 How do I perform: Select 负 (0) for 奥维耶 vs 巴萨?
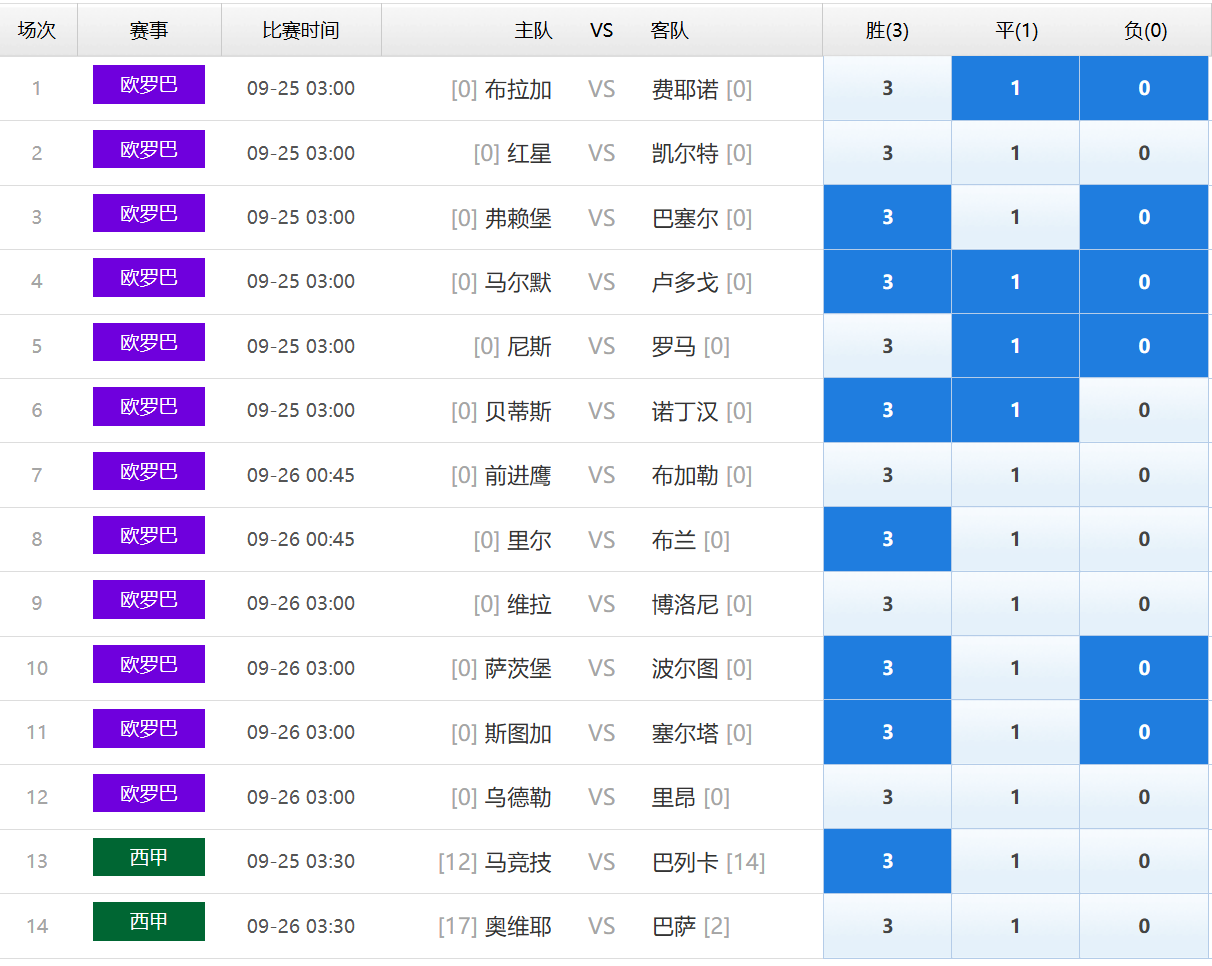pyautogui.click(x=1144, y=926)
